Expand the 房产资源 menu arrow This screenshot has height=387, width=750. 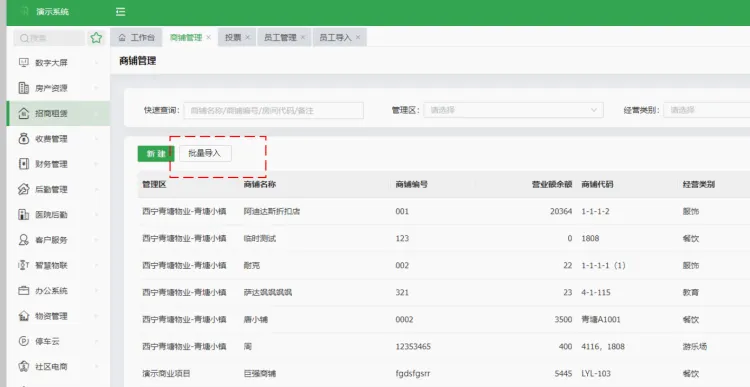coord(97,88)
